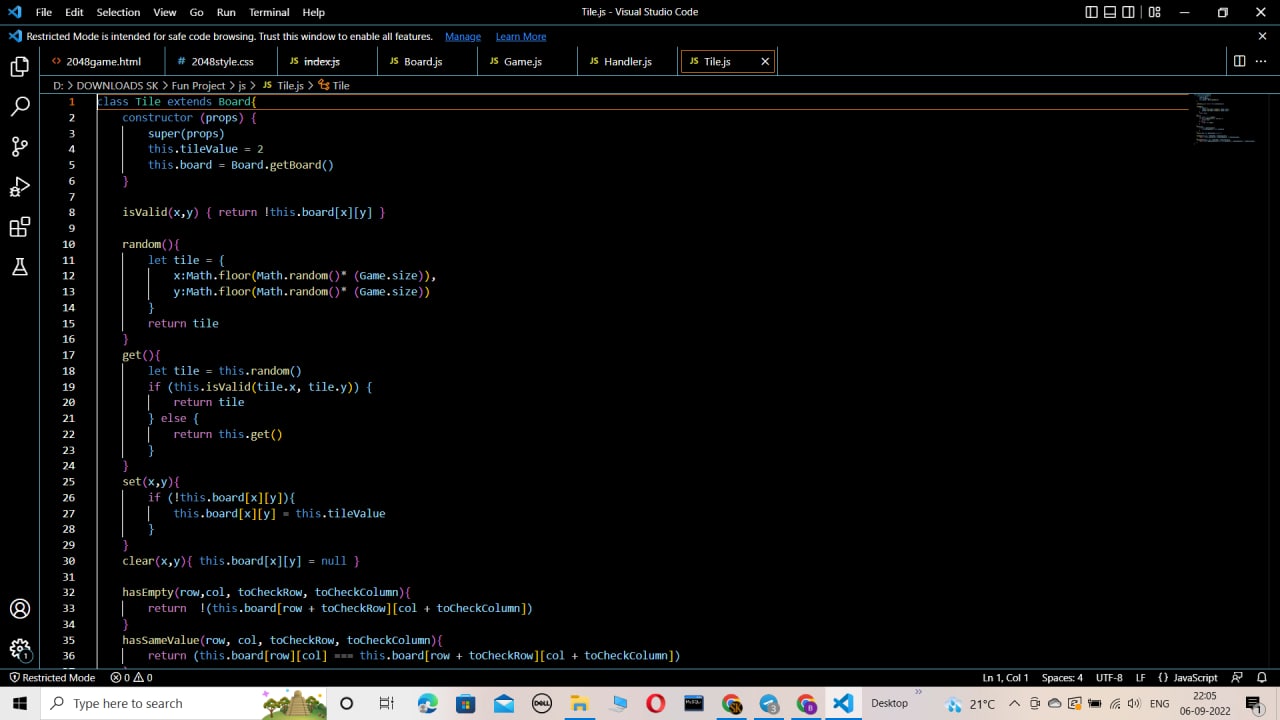This screenshot has width=1280, height=720.
Task: Open the Mail app on the taskbar
Action: (x=504, y=703)
